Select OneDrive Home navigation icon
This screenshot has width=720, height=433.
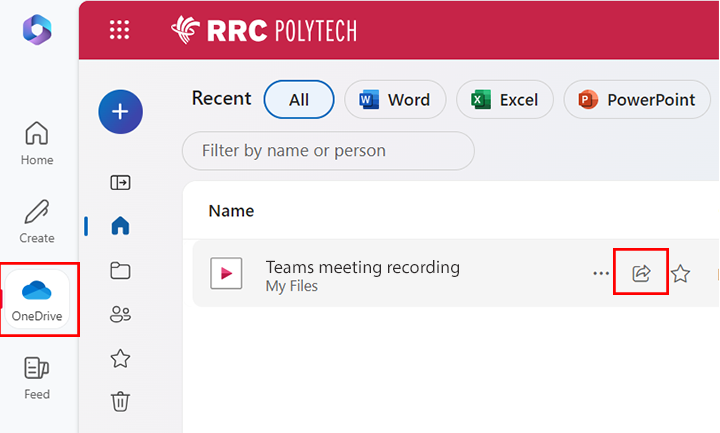pos(120,227)
